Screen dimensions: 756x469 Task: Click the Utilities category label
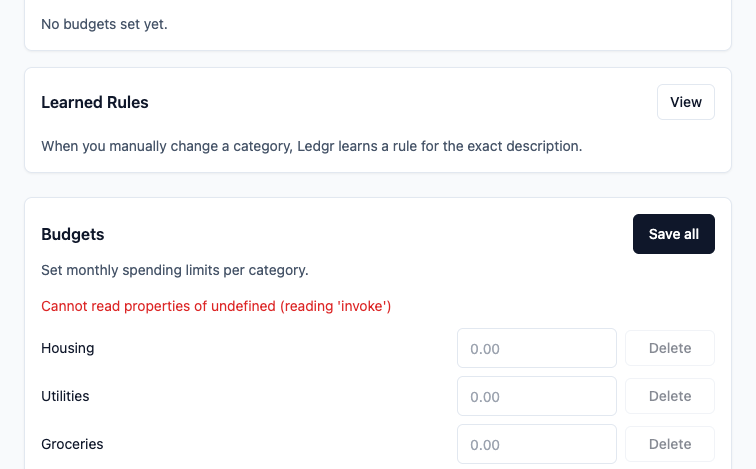click(65, 396)
